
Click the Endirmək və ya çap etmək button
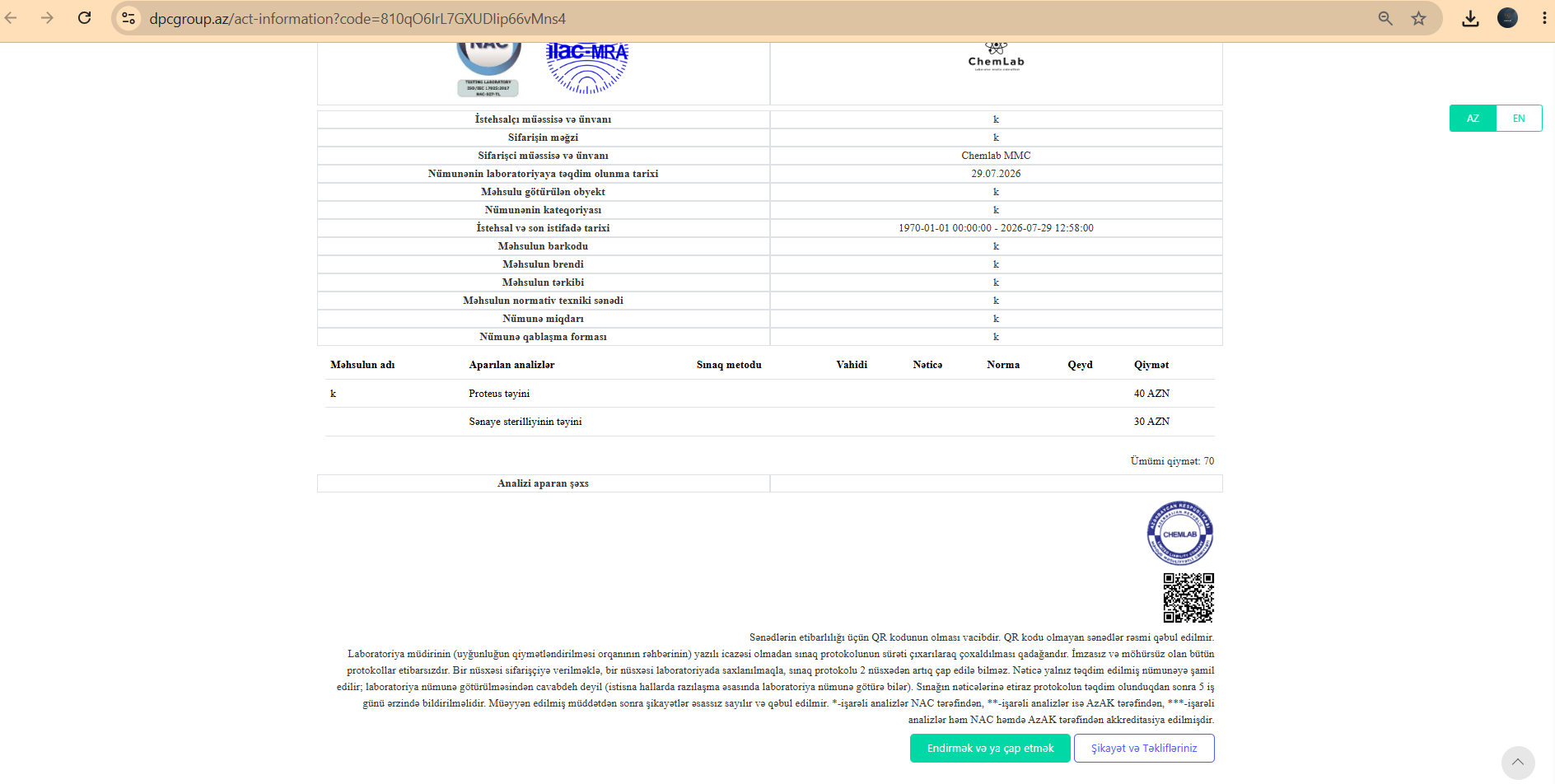tap(990, 749)
